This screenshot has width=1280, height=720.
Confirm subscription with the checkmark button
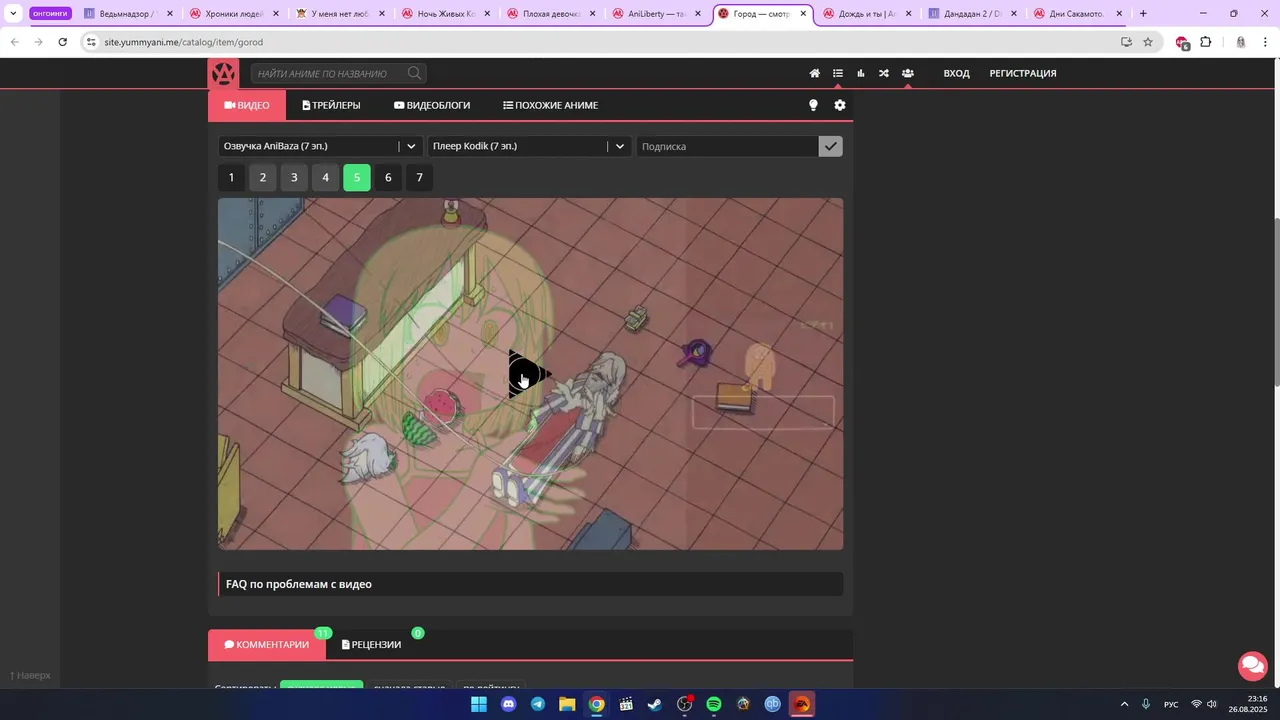(830, 146)
